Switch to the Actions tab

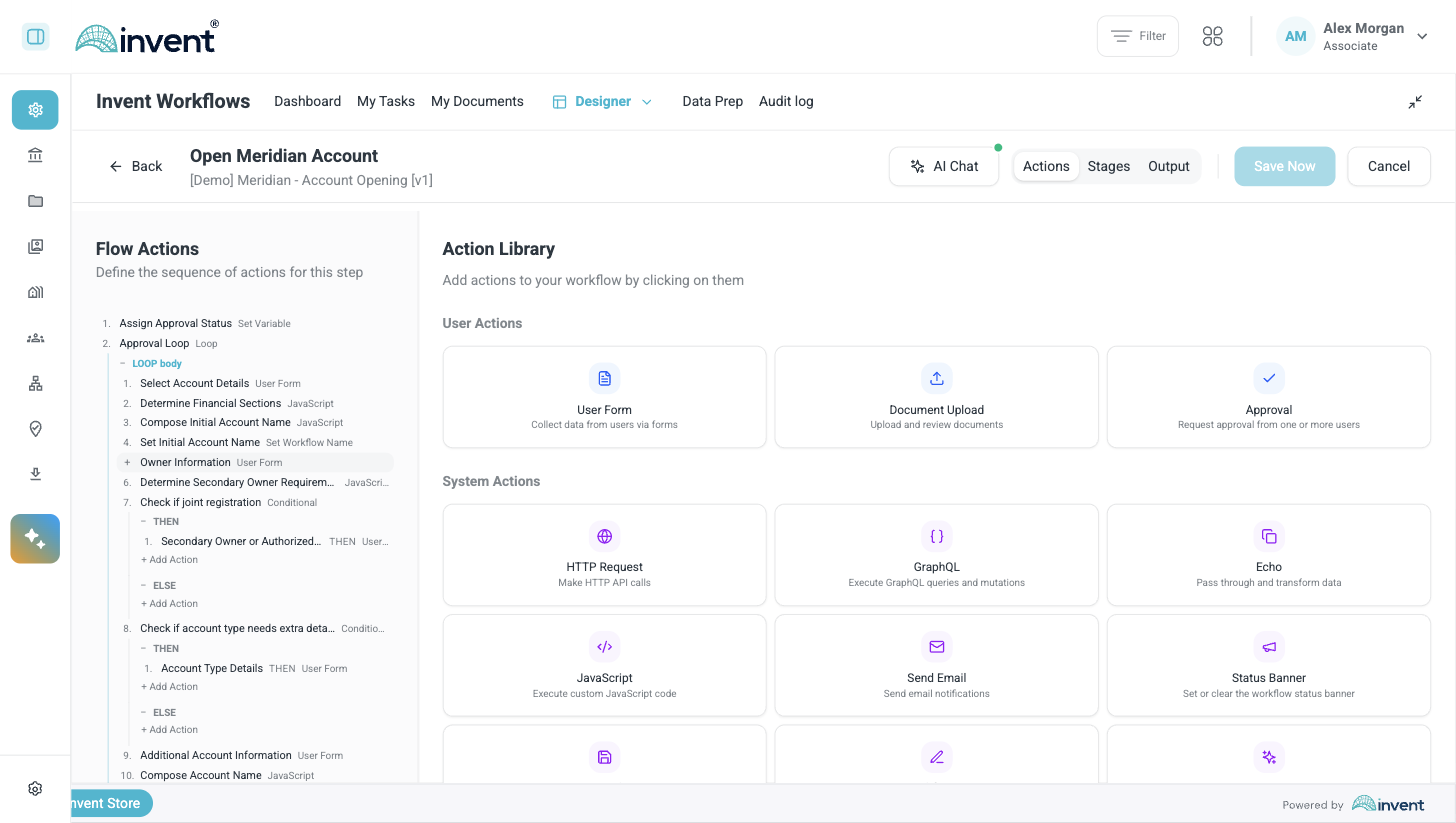tap(1046, 167)
